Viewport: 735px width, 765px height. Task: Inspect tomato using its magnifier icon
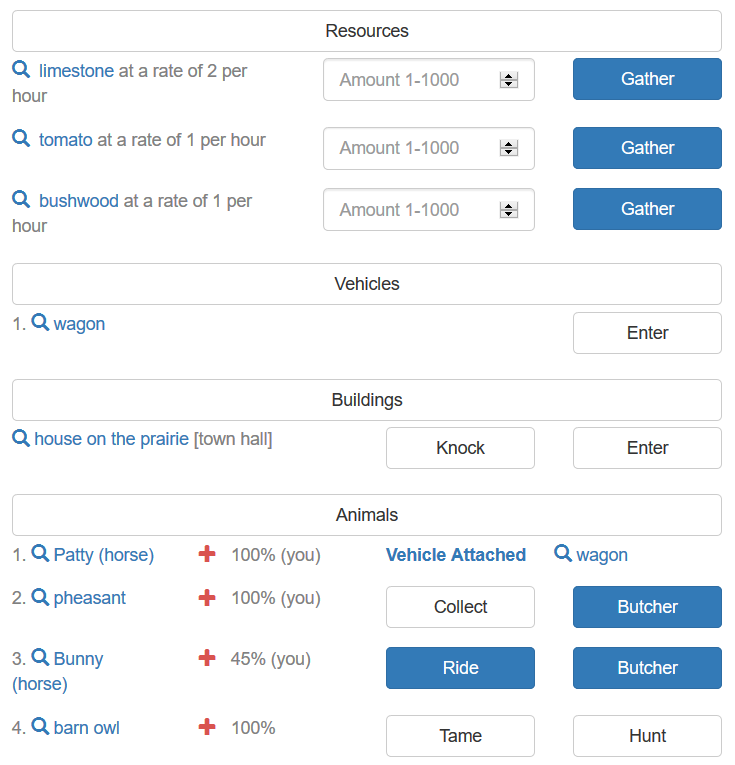pyautogui.click(x=21, y=139)
